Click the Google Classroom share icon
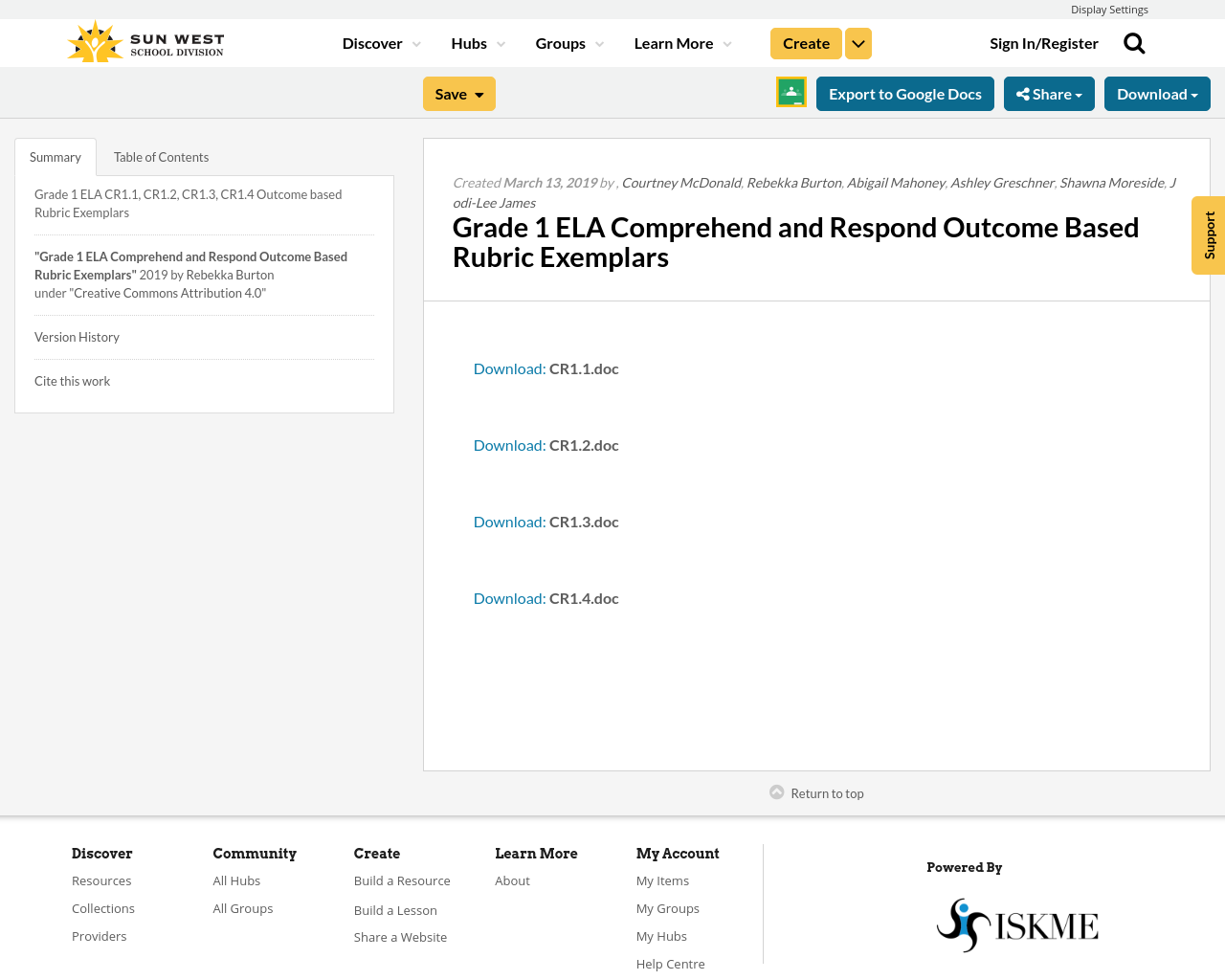The image size is (1225, 980). pos(791,93)
